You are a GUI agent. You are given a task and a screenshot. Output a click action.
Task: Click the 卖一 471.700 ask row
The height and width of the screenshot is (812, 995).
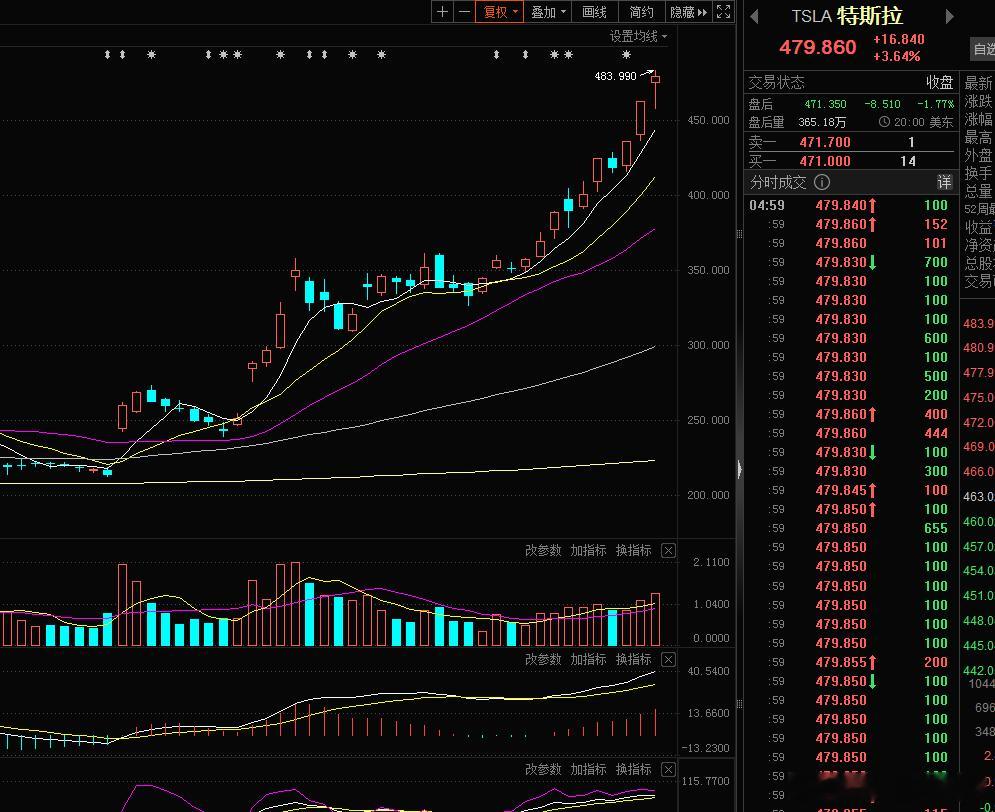tap(849, 142)
